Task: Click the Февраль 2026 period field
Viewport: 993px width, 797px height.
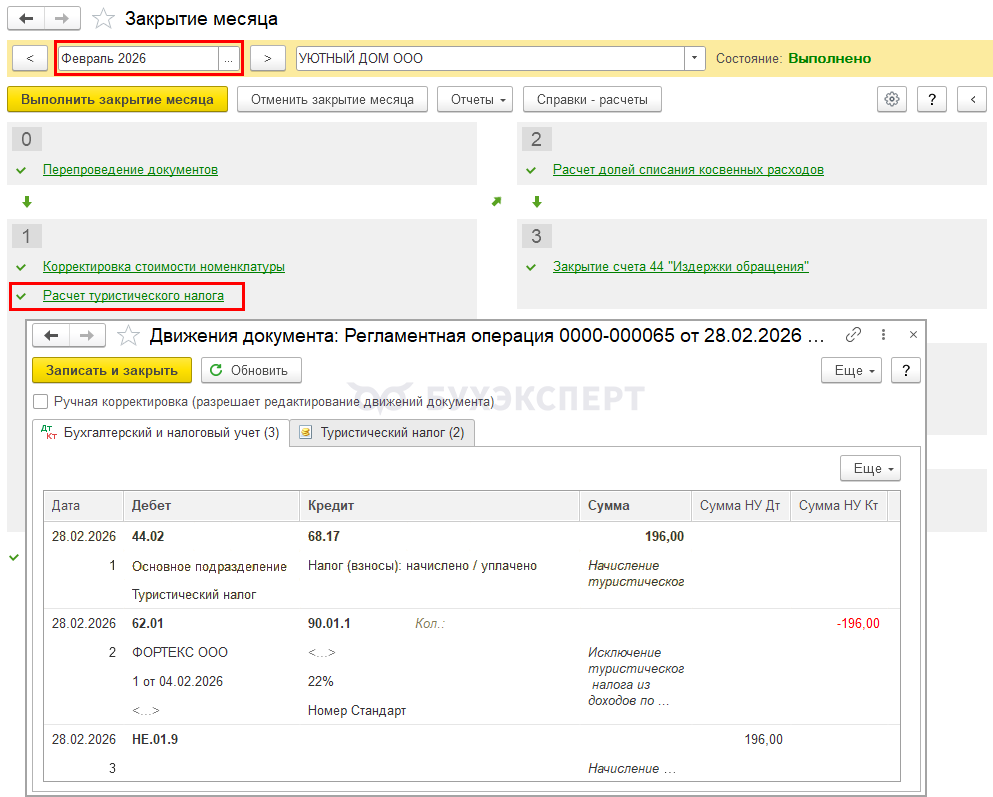Action: point(138,59)
